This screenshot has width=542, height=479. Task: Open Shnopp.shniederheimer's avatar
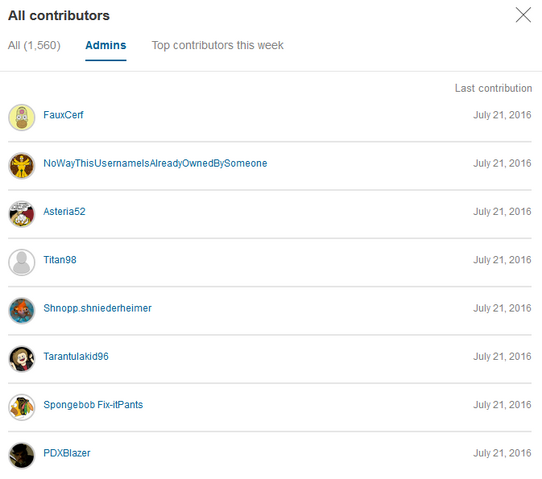[21, 311]
